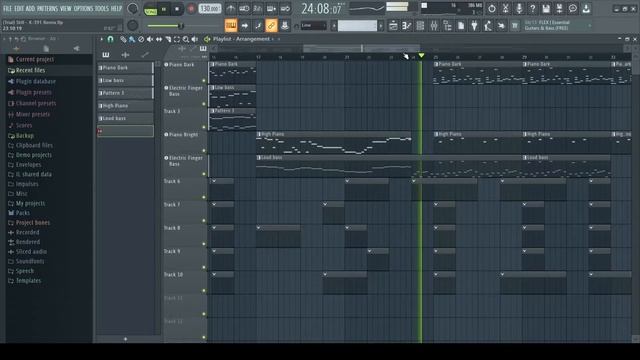The image size is (640, 360).
Task: Toggle loop recording icon
Action: pyautogui.click(x=285, y=9)
